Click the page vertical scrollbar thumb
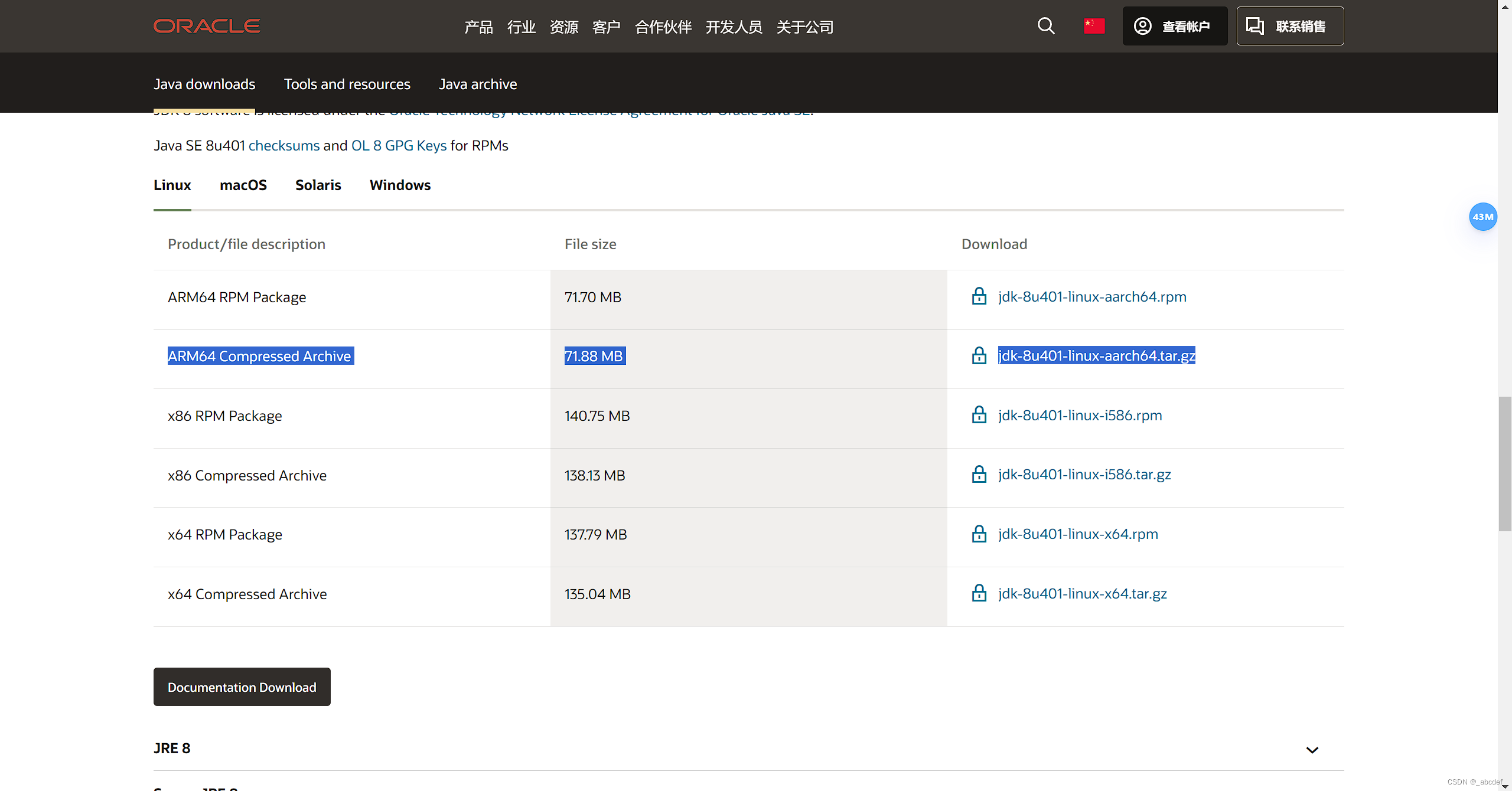The width and height of the screenshot is (1512, 791). [1505, 464]
